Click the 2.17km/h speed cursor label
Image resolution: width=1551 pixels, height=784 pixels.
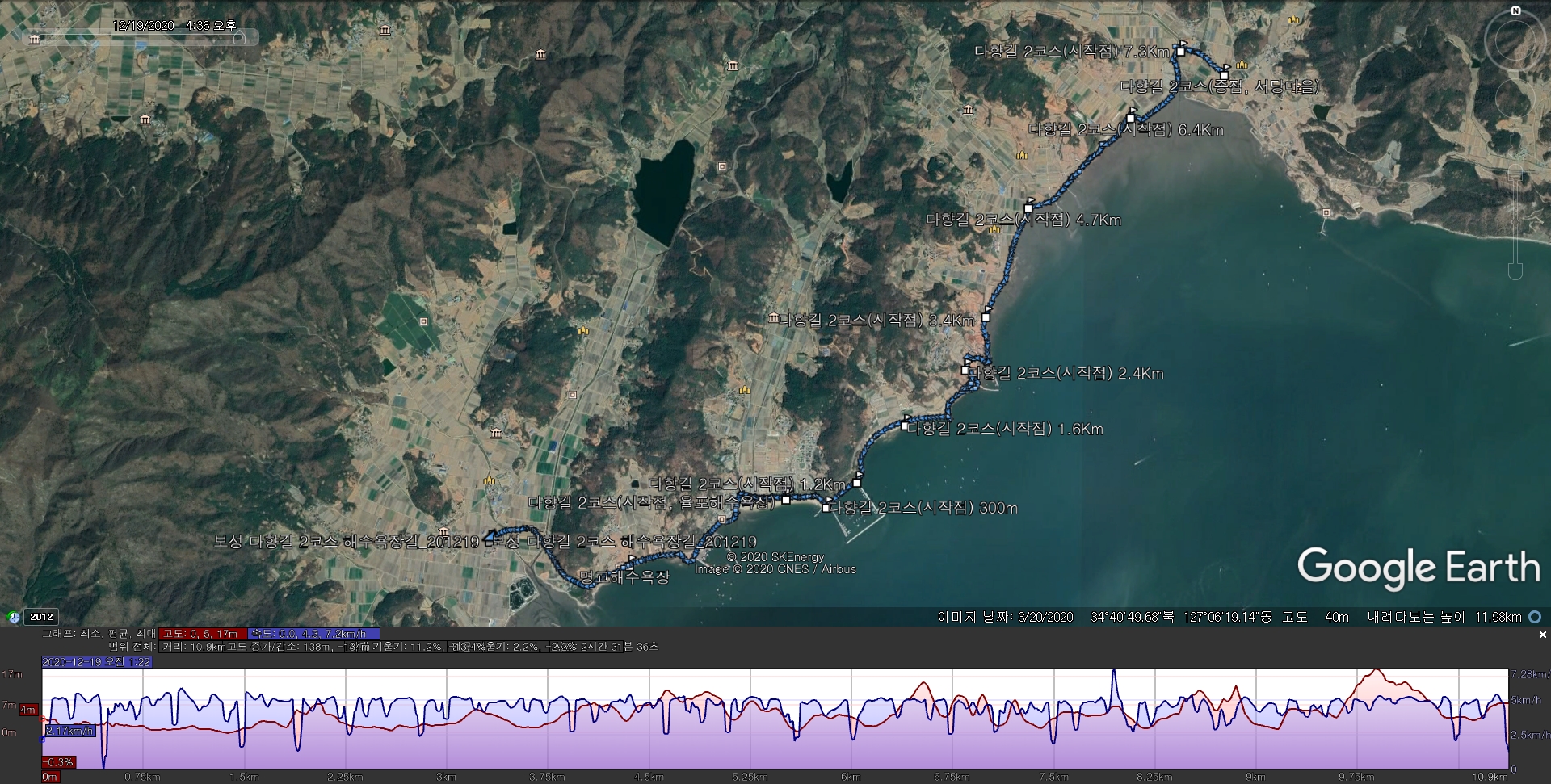coord(69,731)
